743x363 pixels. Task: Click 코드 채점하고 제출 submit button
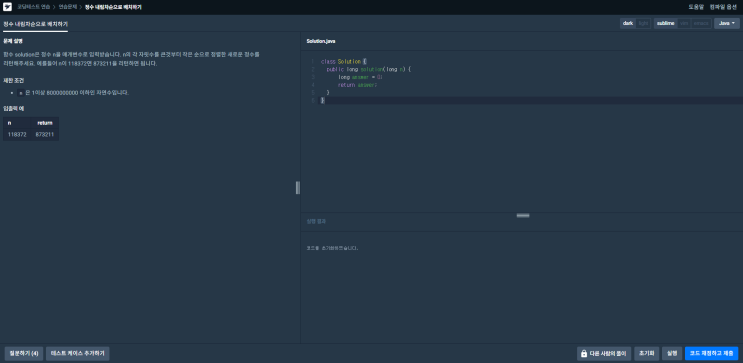[711, 354]
